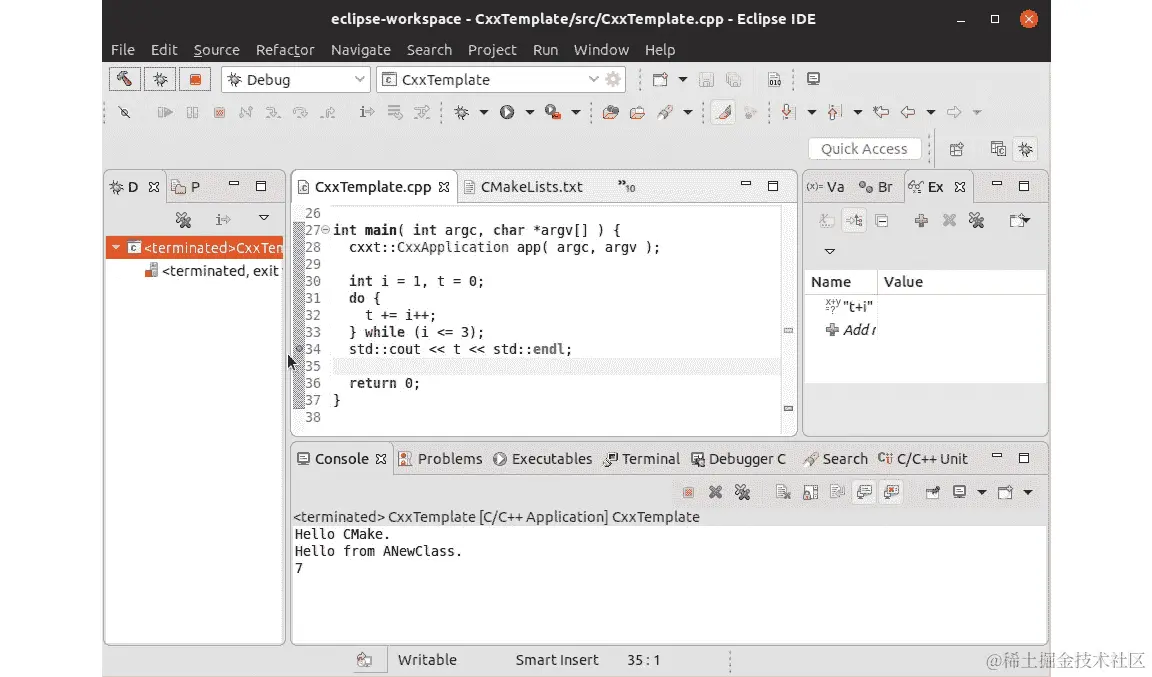Toggle Instruction Stepping Mode in main toolbar

[x=367, y=112]
